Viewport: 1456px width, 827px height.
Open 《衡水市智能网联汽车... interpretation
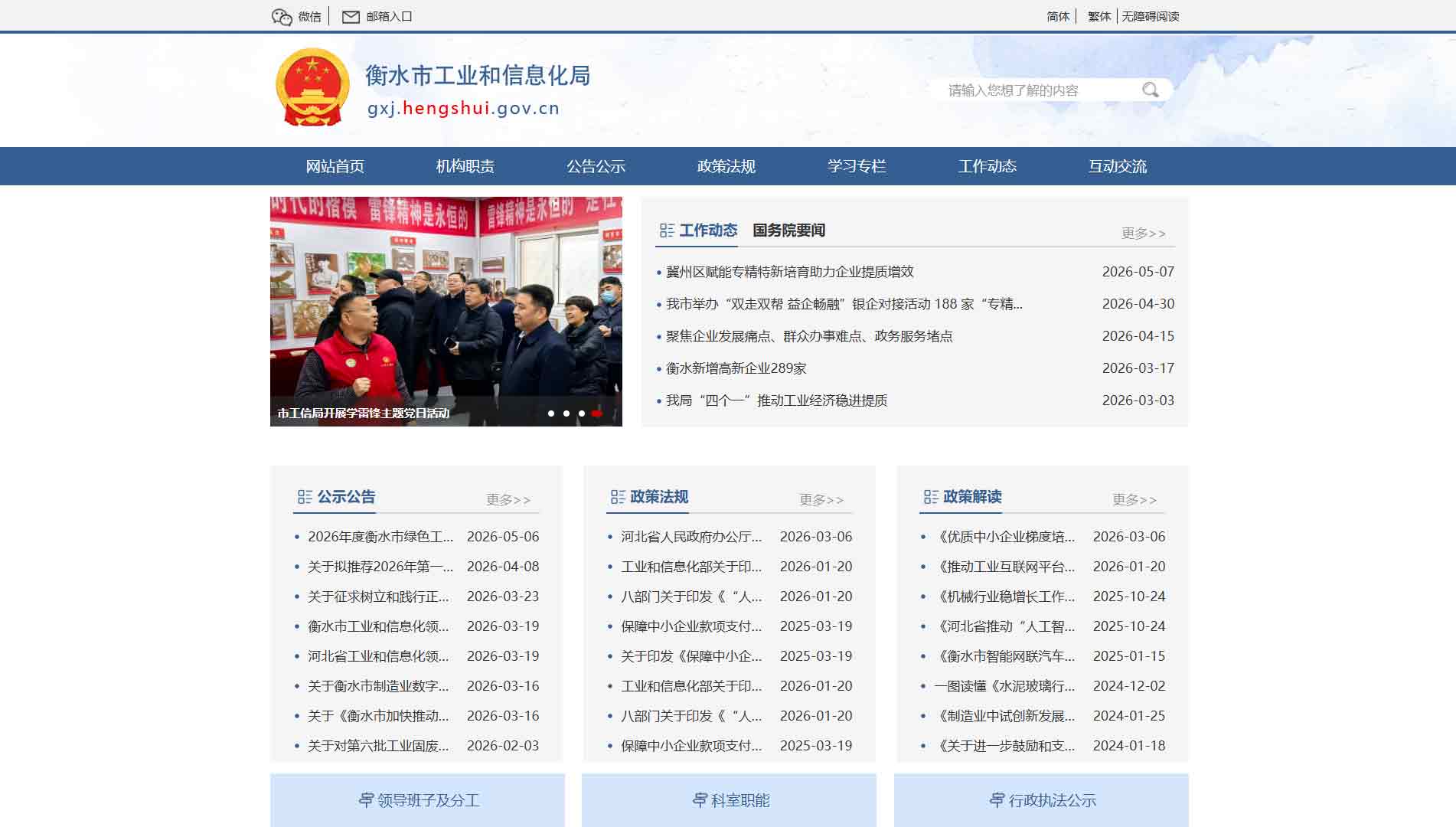point(1005,656)
